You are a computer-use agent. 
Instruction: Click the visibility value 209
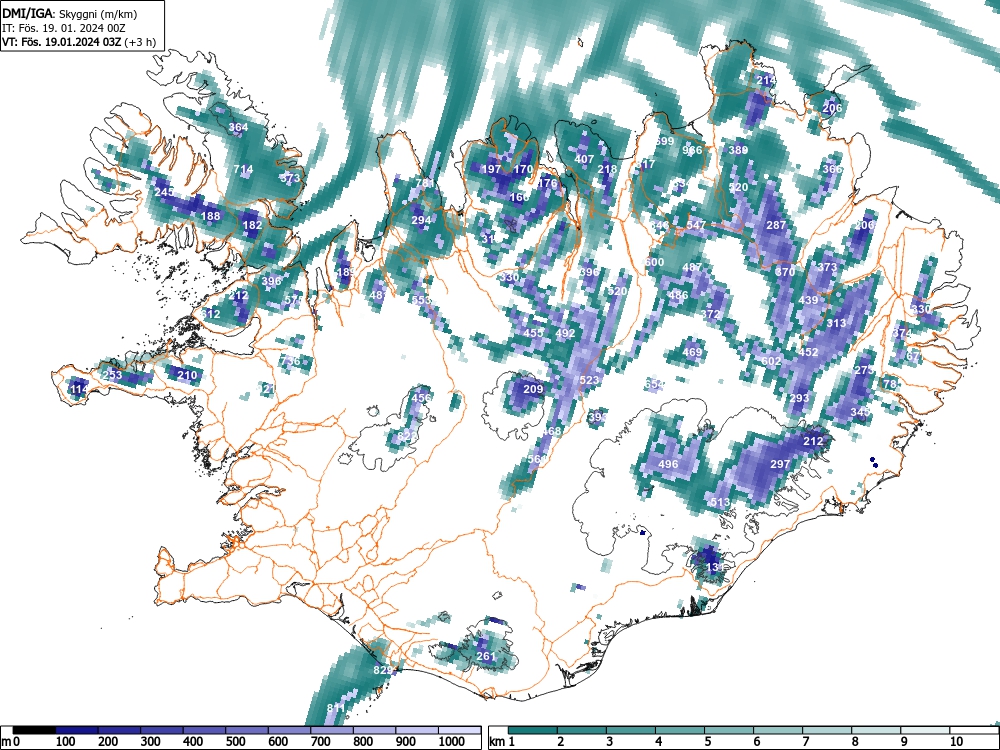point(533,389)
